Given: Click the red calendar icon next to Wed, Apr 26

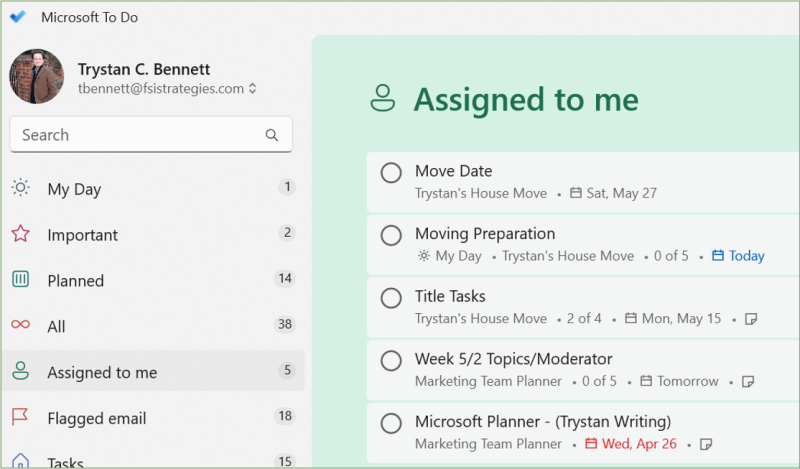Looking at the screenshot, I should pyautogui.click(x=591, y=443).
